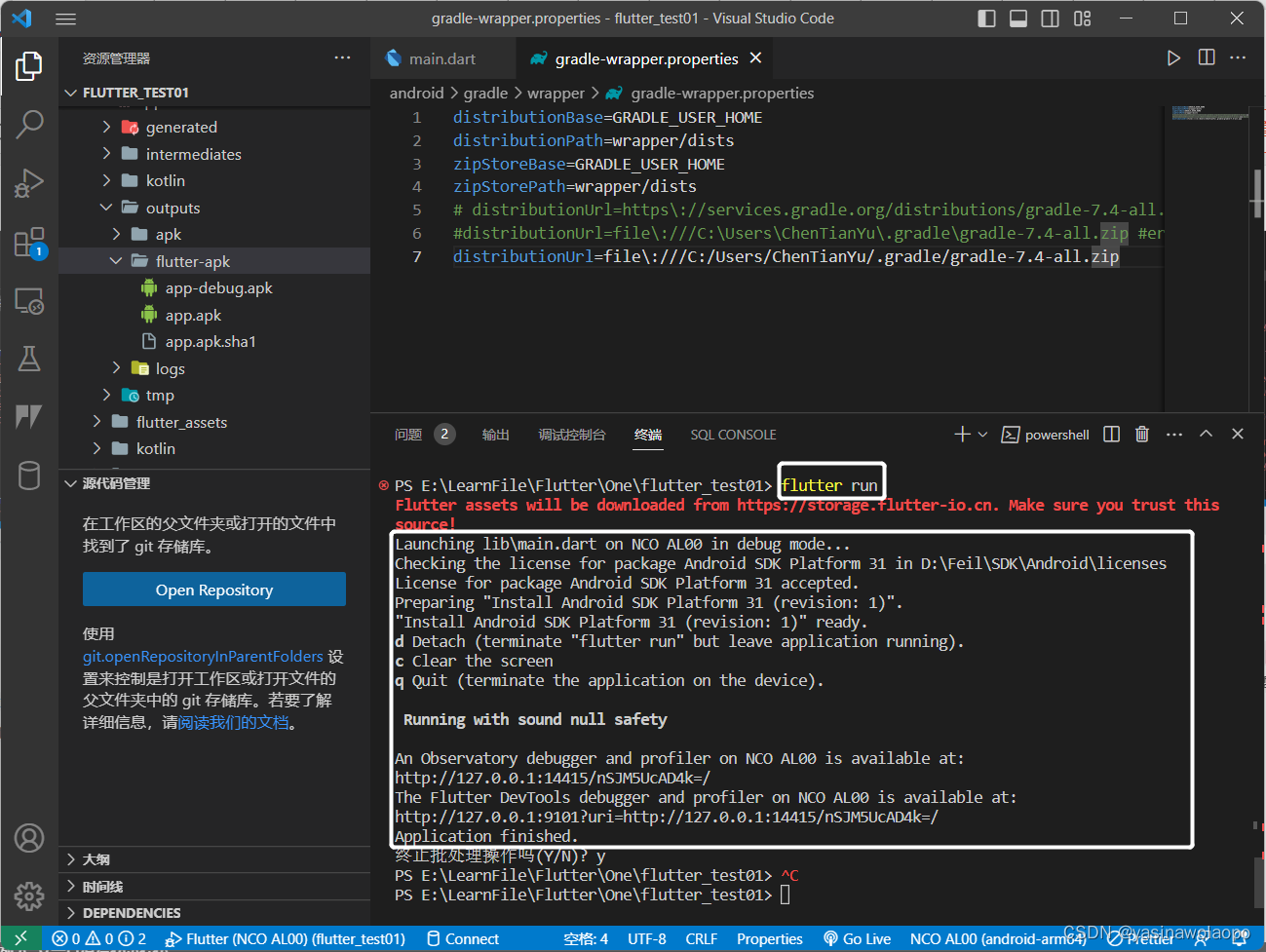Screen dimensions: 1266x952
Task: Open remote window indicator in status bar
Action: (20, 938)
